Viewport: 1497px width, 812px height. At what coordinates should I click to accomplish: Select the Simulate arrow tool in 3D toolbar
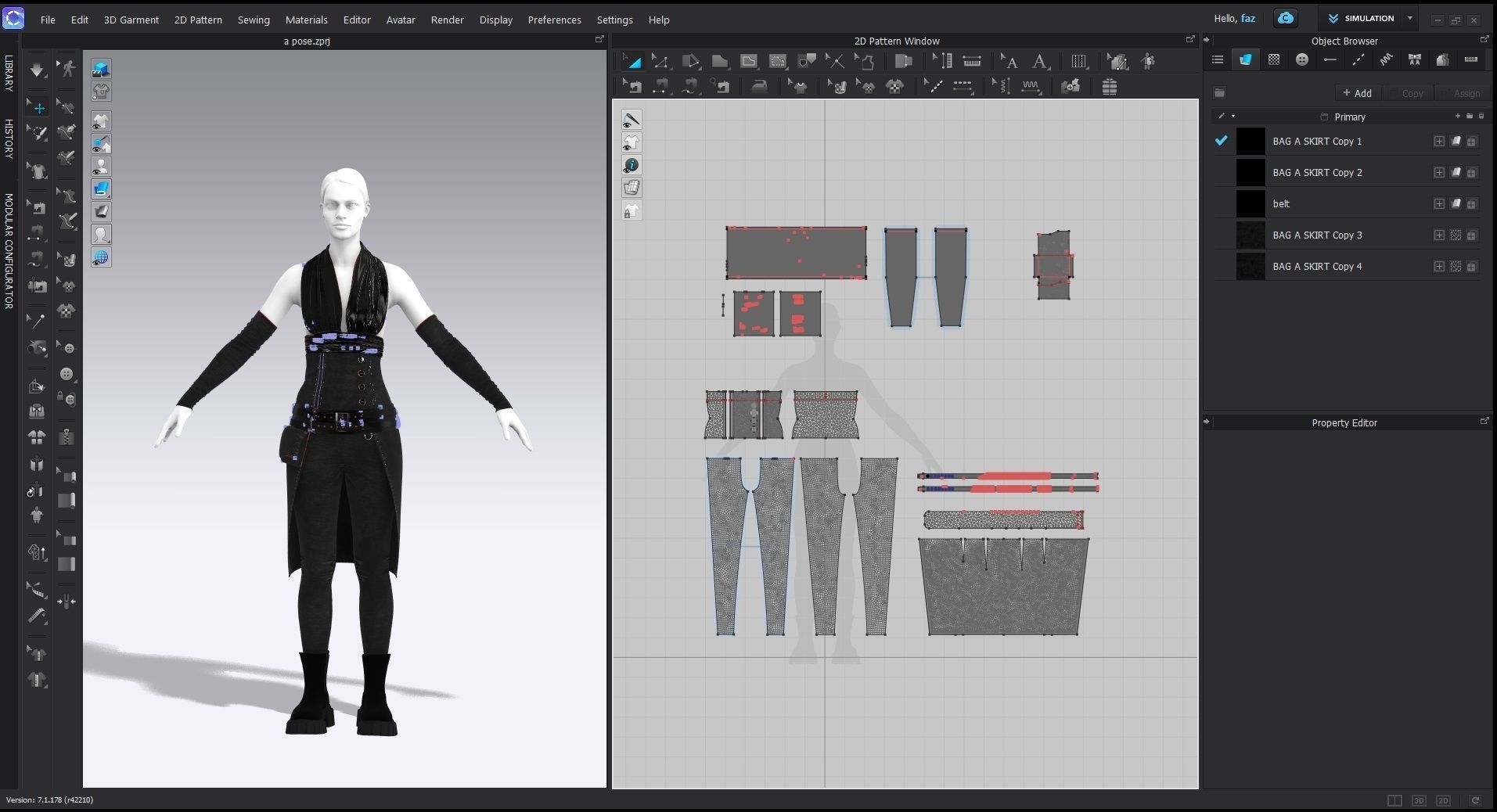tap(37, 69)
